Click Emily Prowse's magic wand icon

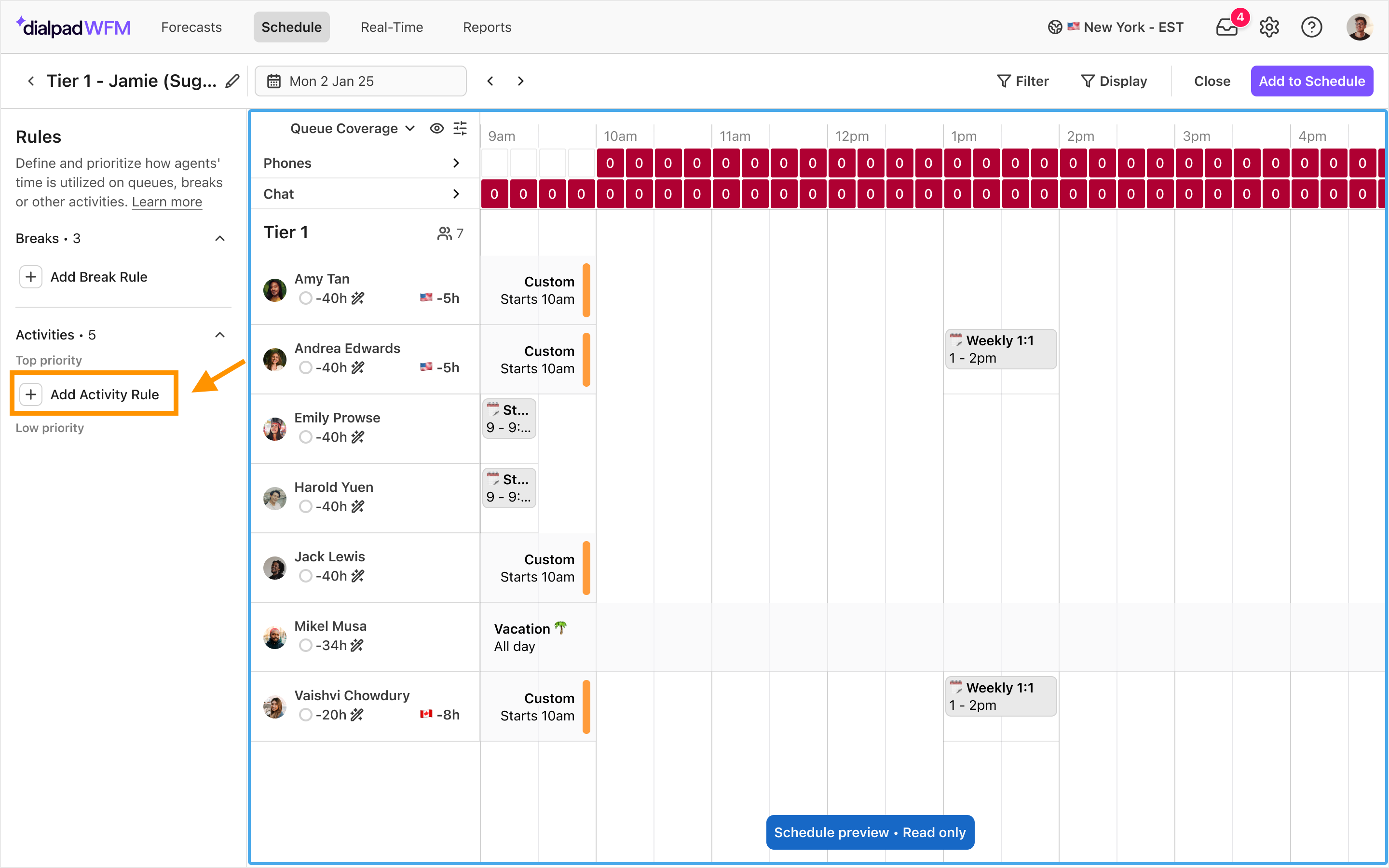(357, 437)
